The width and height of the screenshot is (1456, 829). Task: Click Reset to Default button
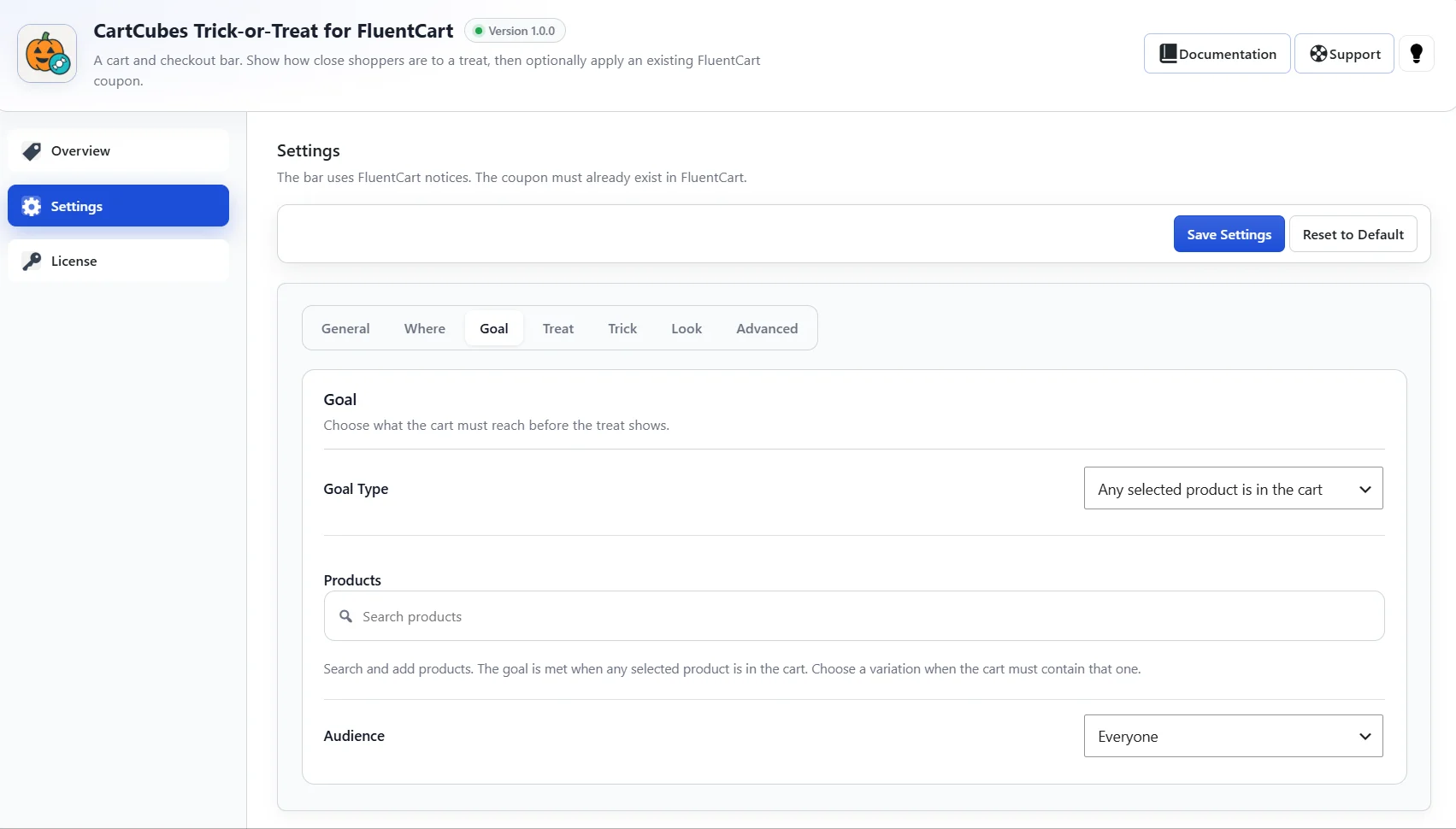1353,234
